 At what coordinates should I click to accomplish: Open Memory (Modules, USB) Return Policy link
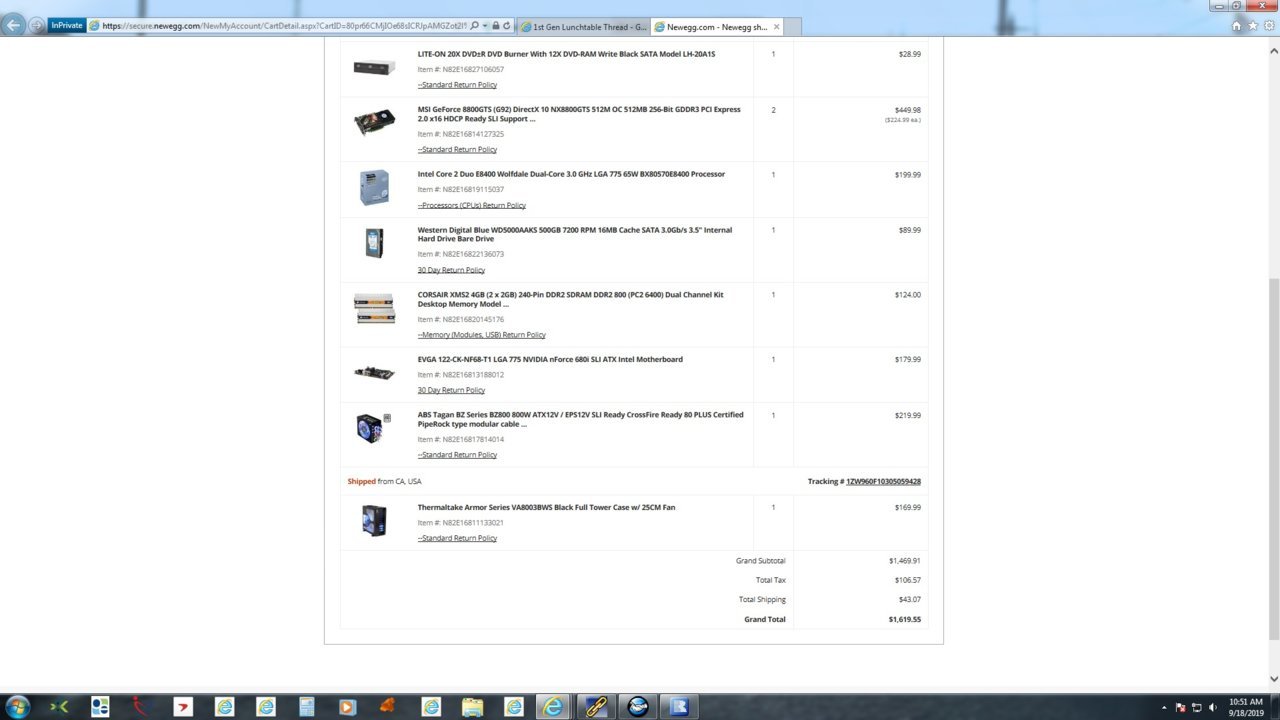(x=482, y=335)
